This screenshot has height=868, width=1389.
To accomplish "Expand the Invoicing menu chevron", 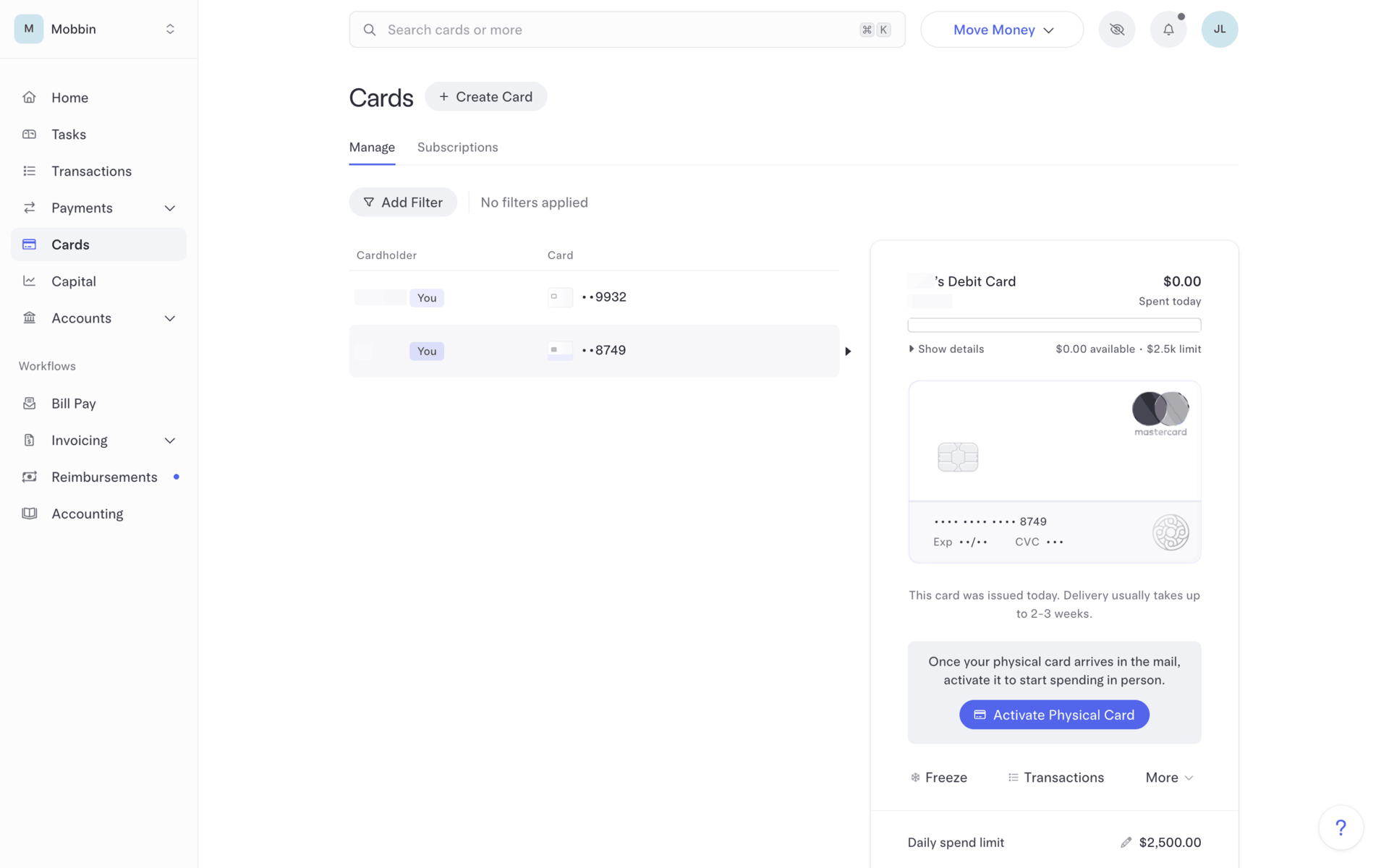I will pos(170,441).
